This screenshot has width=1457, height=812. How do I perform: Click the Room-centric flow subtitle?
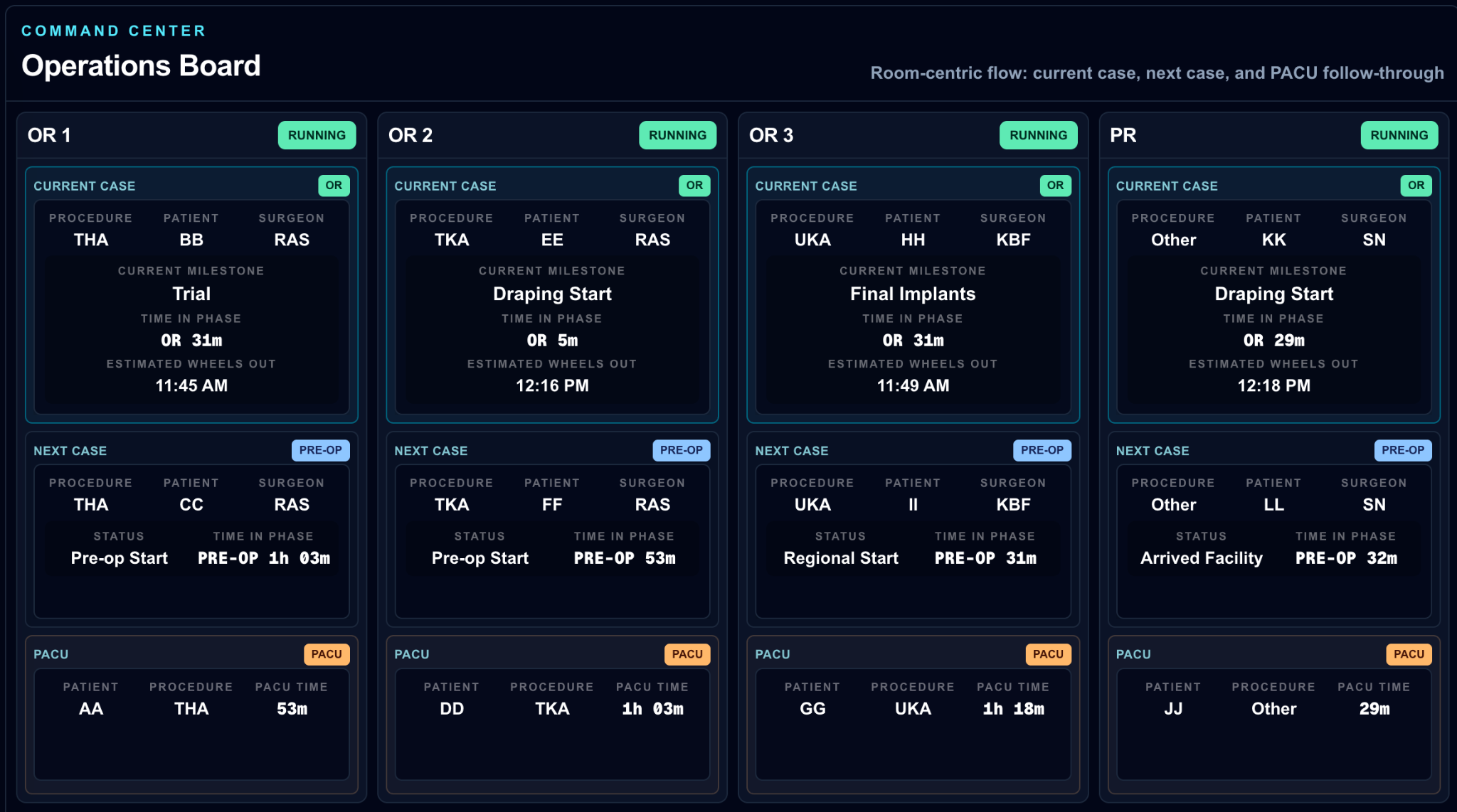(x=1157, y=73)
